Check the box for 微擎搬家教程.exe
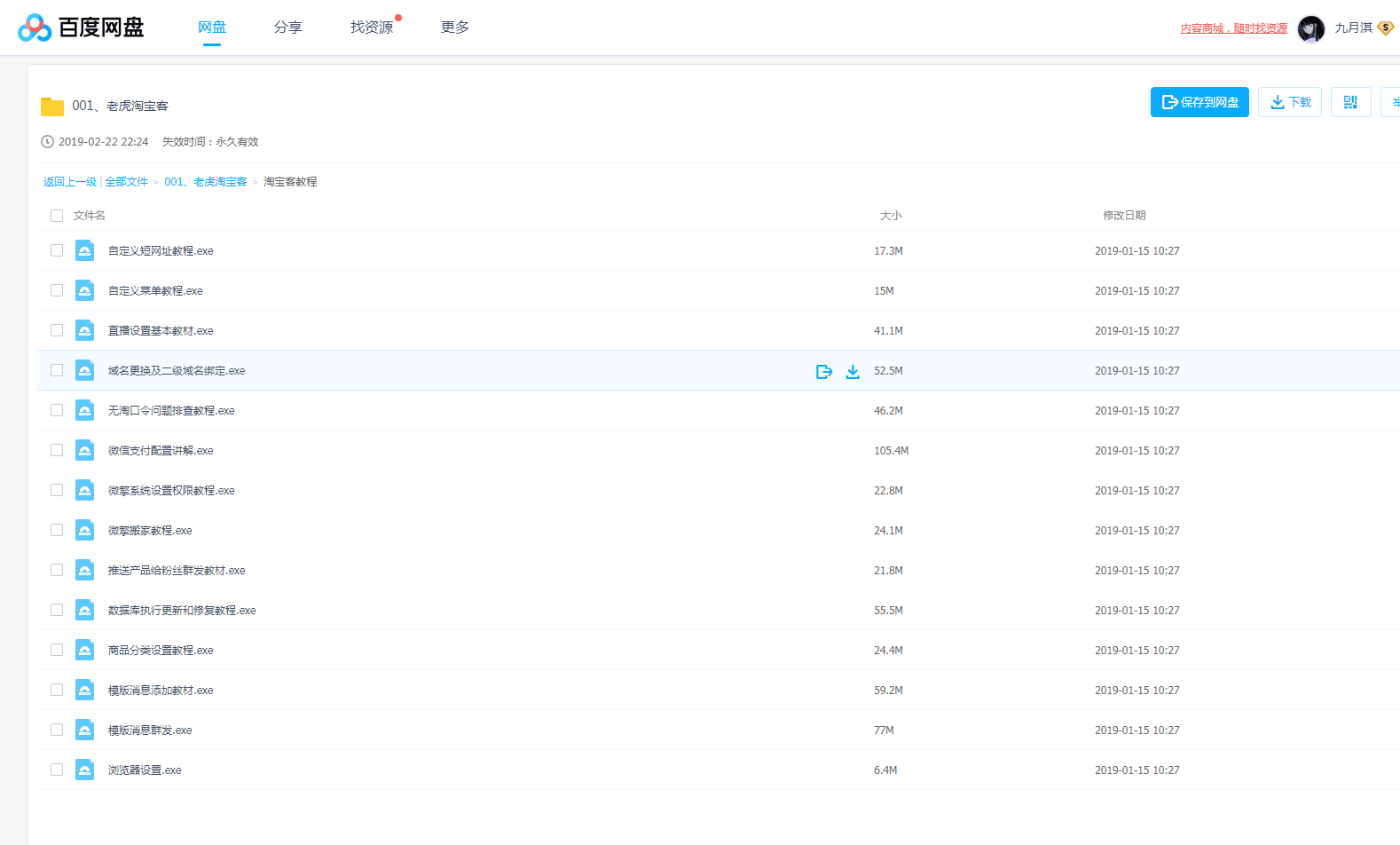The width and height of the screenshot is (1400, 845). [57, 530]
